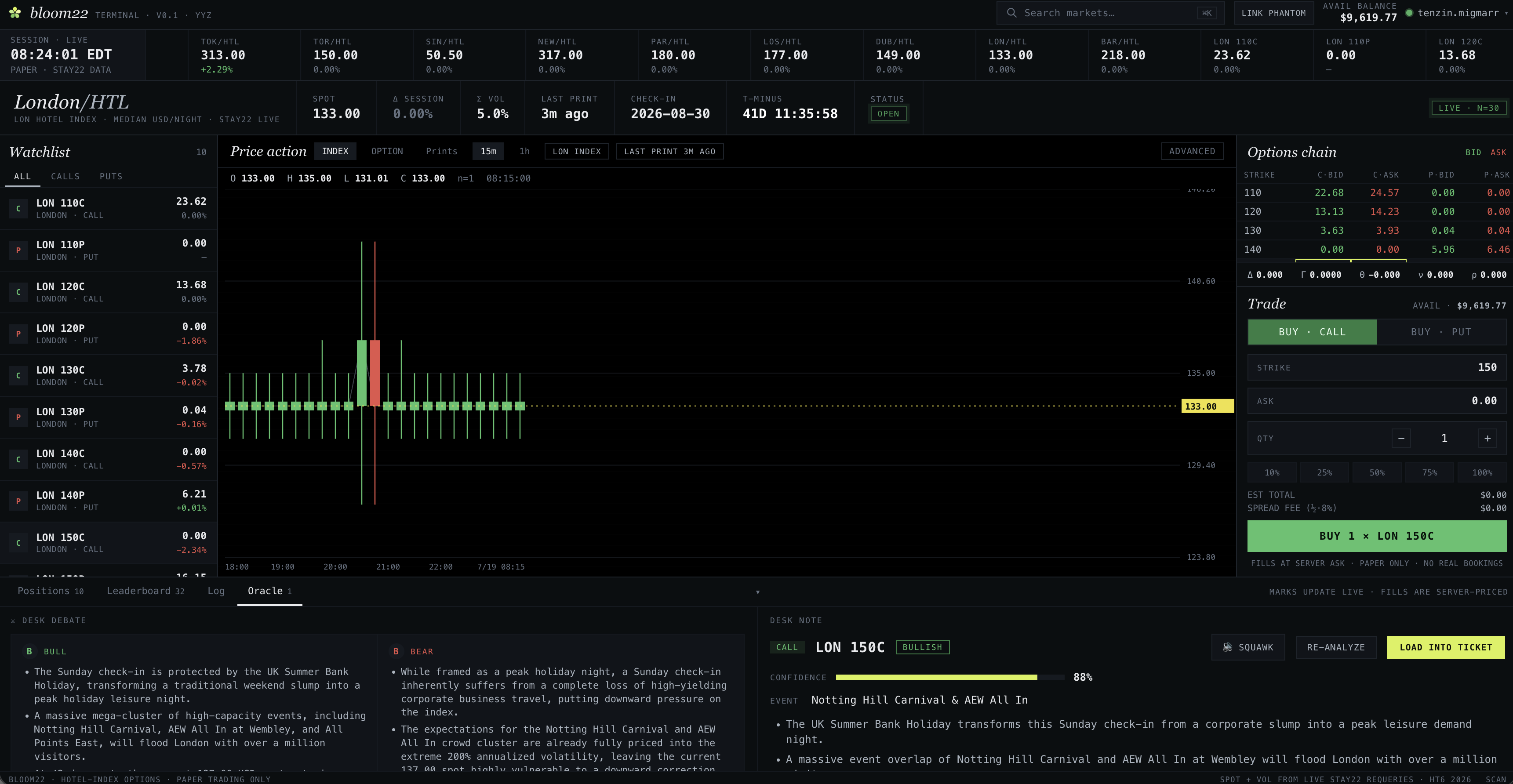The width and height of the screenshot is (1513, 784).
Task: Click the Squawk speaker icon button
Action: point(1247,647)
